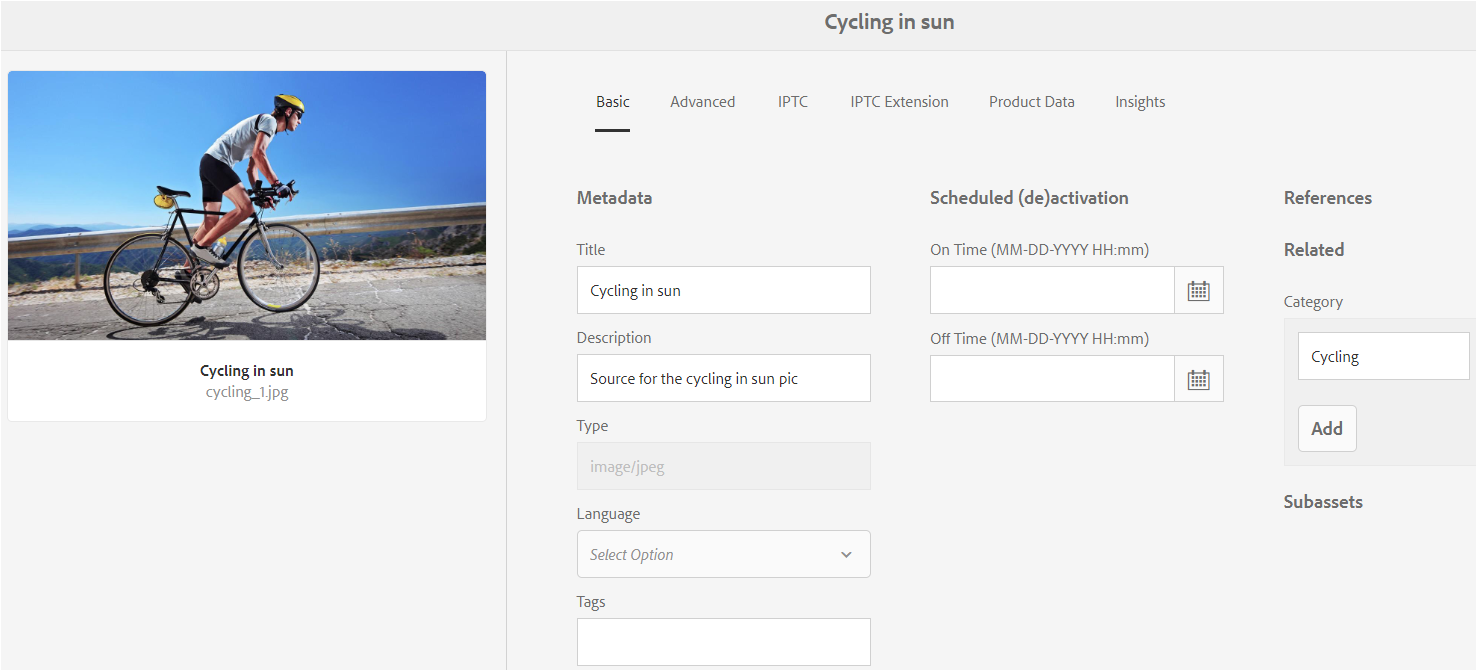Click the disabled Type field image/jpeg
Image resolution: width=1477 pixels, height=671 pixels.
(723, 467)
